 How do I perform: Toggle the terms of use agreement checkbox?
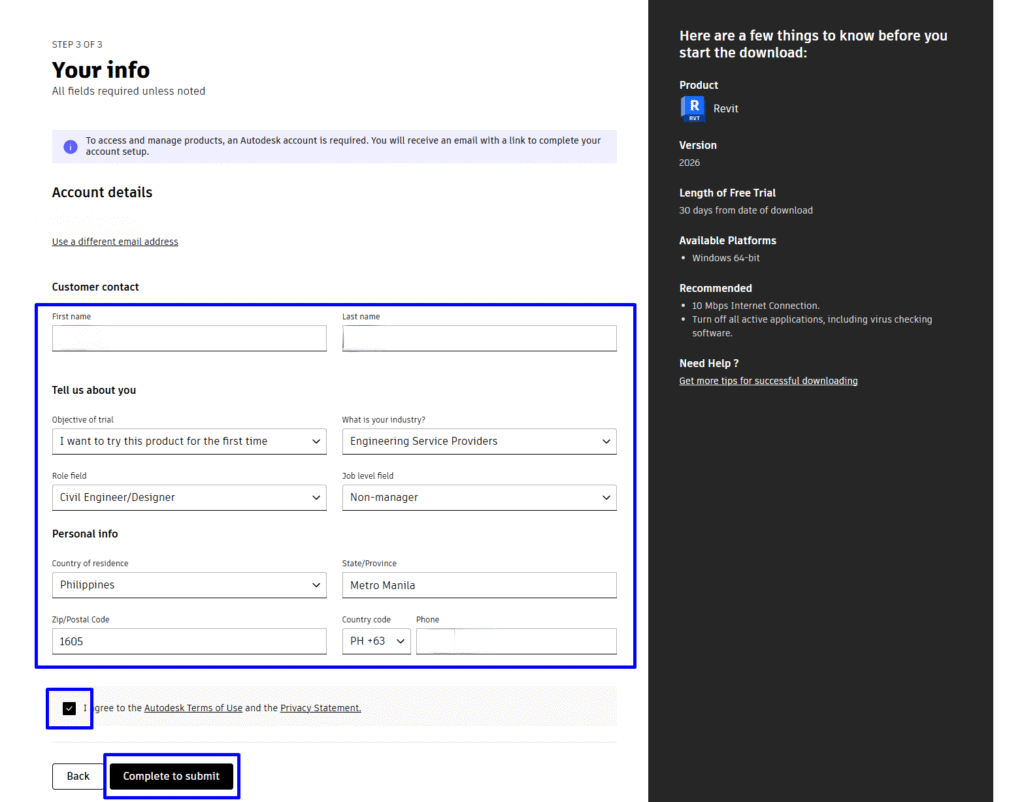tap(69, 708)
